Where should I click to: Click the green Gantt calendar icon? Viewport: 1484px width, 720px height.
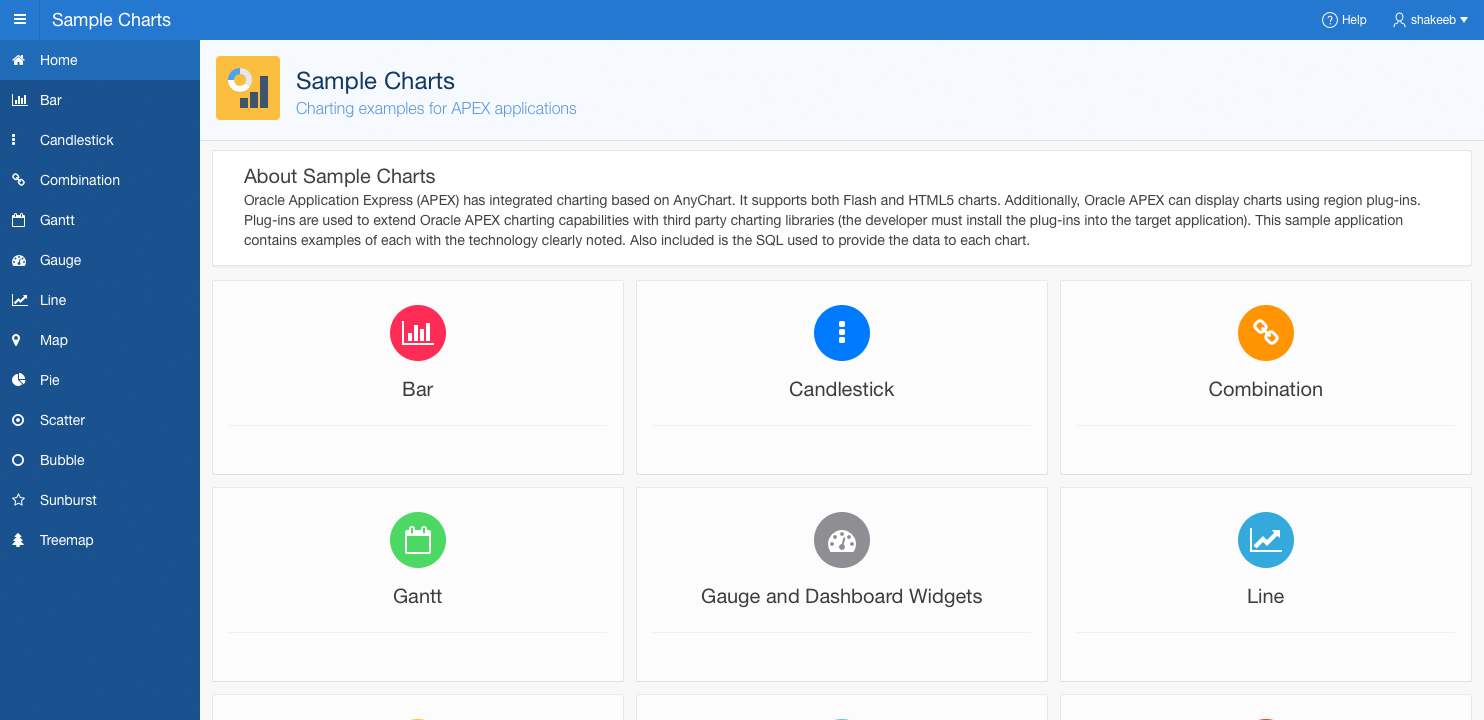click(417, 540)
